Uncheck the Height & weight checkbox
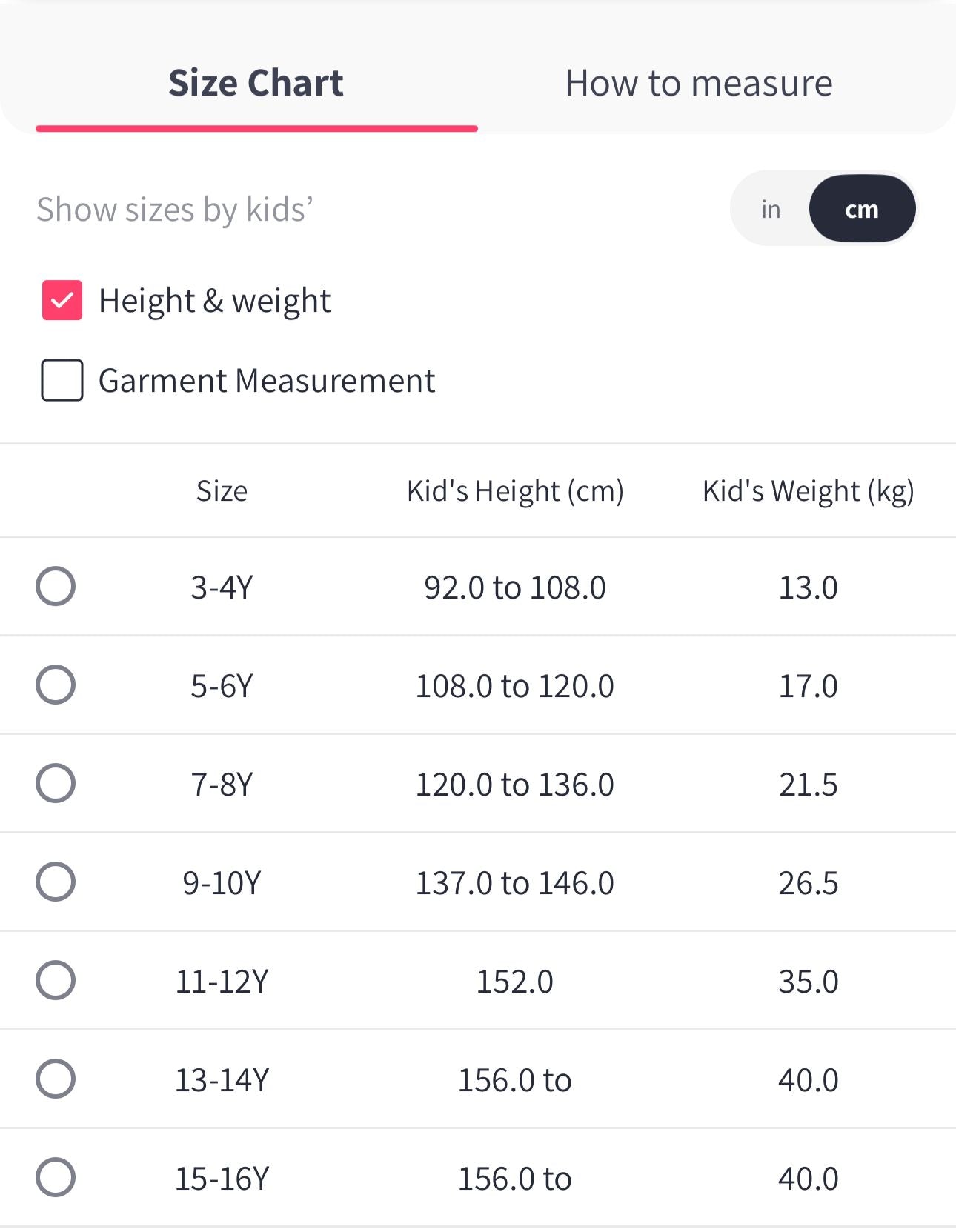Screen dimensions: 956x1232 pos(62,300)
